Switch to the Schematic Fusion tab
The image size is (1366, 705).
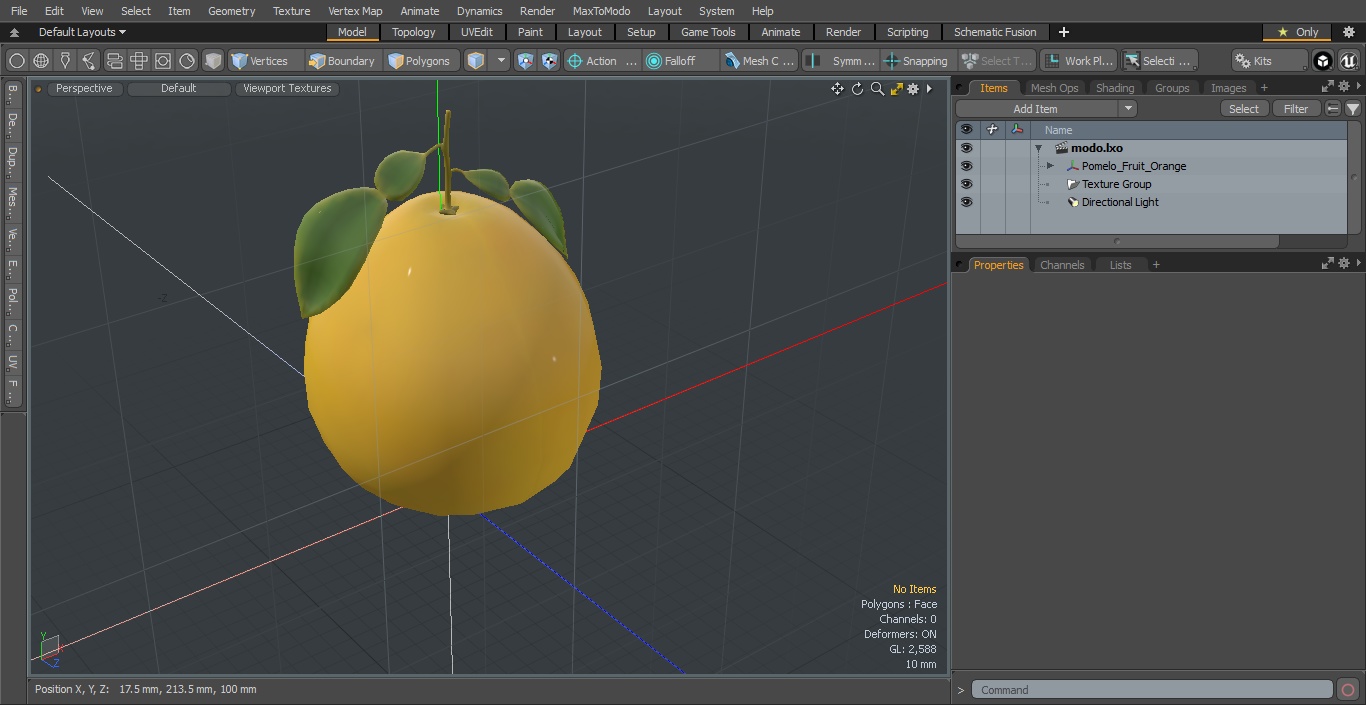995,32
